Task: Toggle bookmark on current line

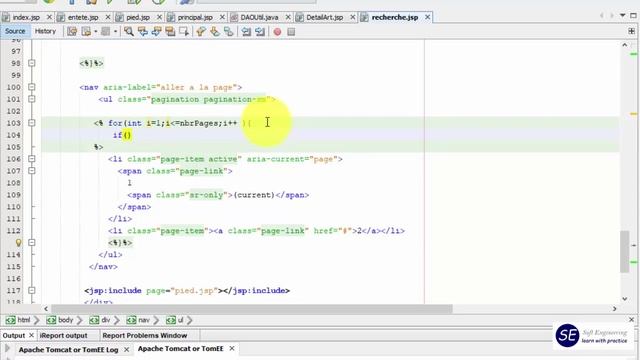Action: tap(229, 31)
